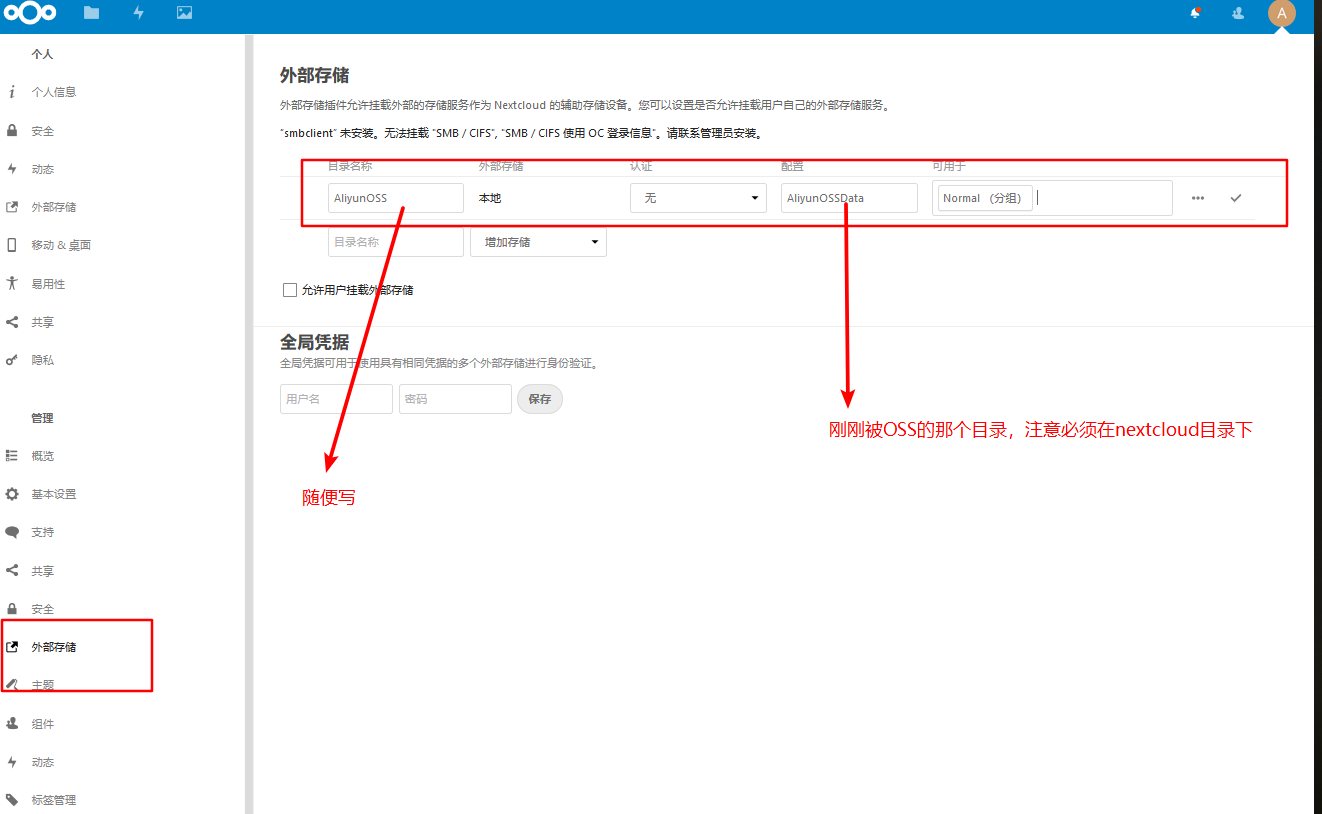Click the Nextcloud logo in header
Viewport: 1322px width, 814px height.
point(30,13)
